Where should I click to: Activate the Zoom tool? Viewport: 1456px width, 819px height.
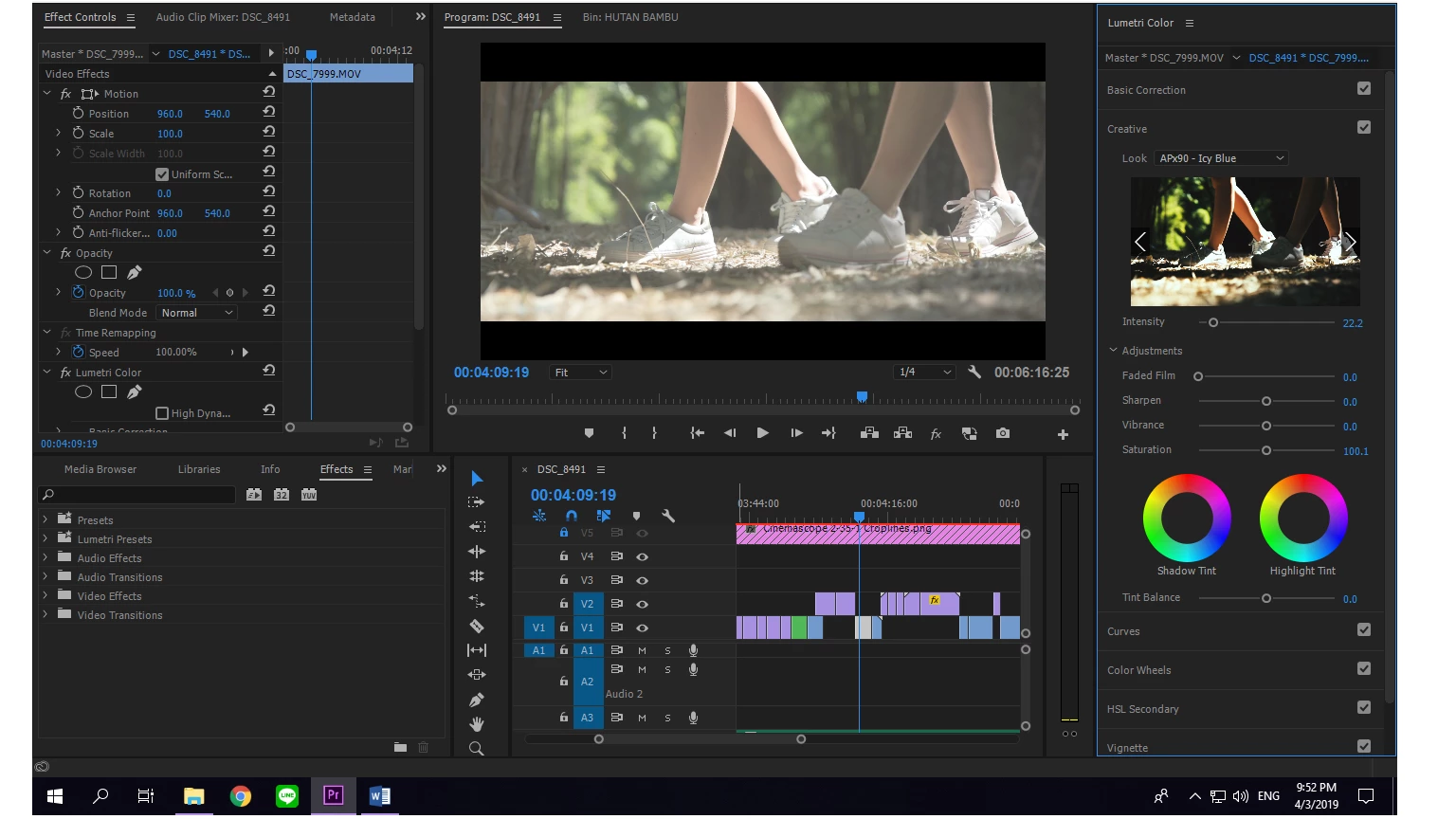[477, 749]
